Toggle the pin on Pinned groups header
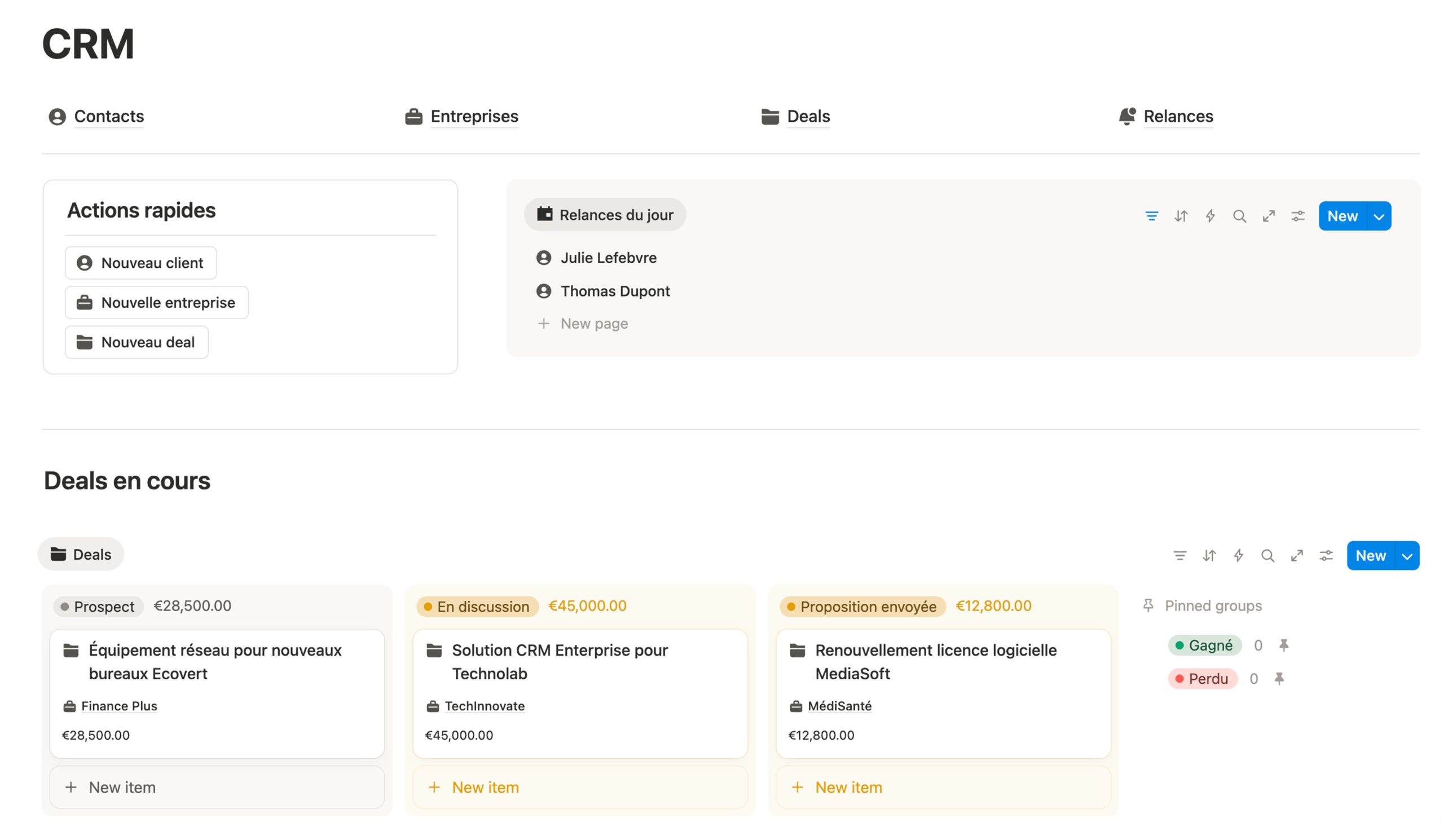Viewport: 1444px width, 840px height. (1148, 605)
